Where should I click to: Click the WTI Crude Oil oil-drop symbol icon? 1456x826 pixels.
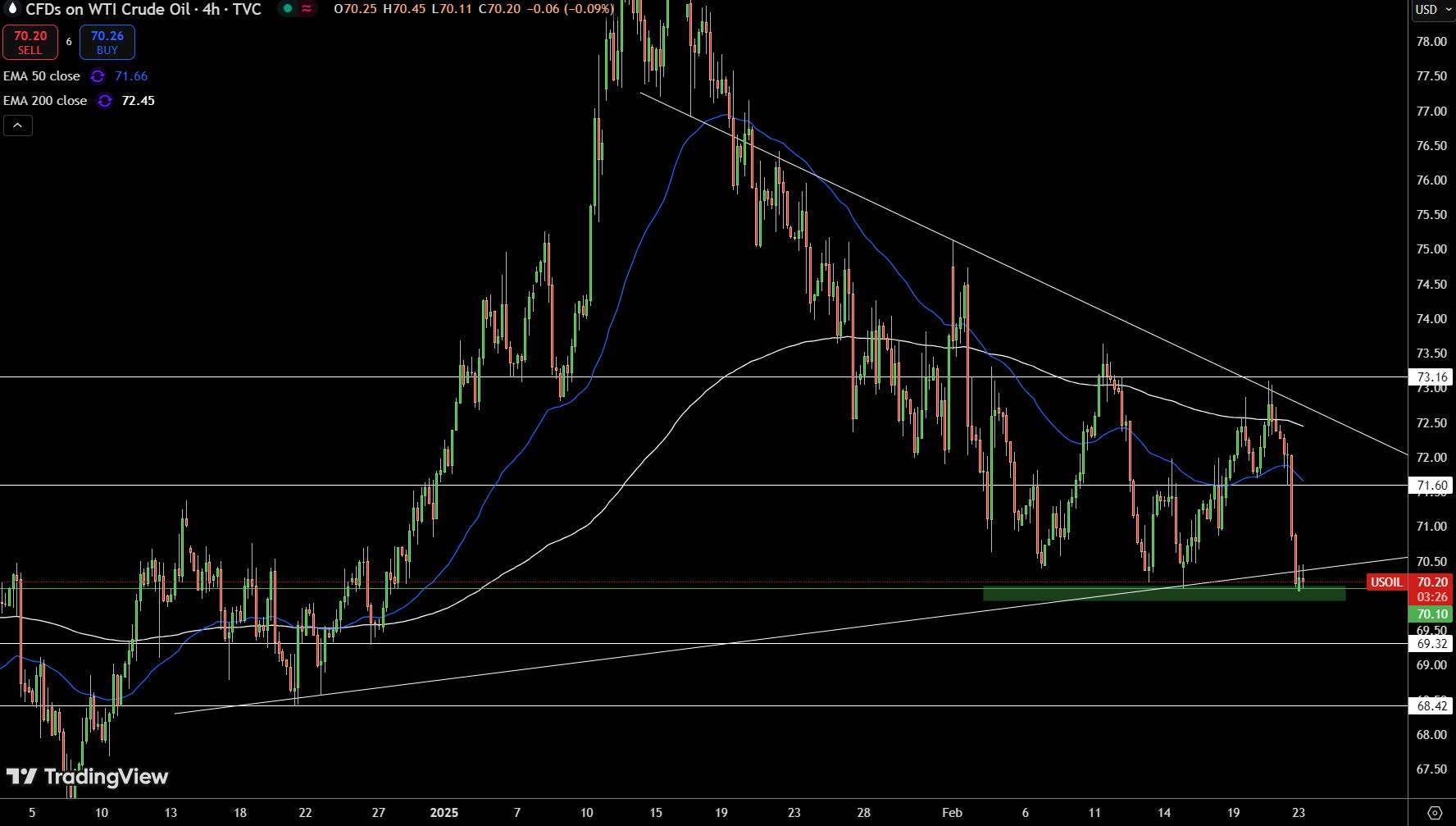tap(12, 9)
